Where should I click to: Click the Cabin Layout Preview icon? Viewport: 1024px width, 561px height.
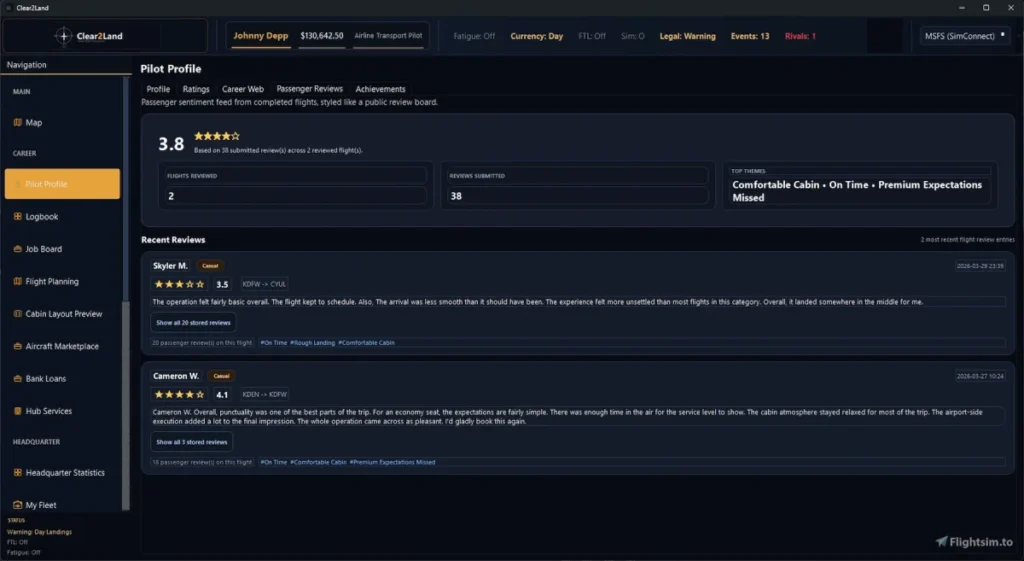(x=18, y=314)
